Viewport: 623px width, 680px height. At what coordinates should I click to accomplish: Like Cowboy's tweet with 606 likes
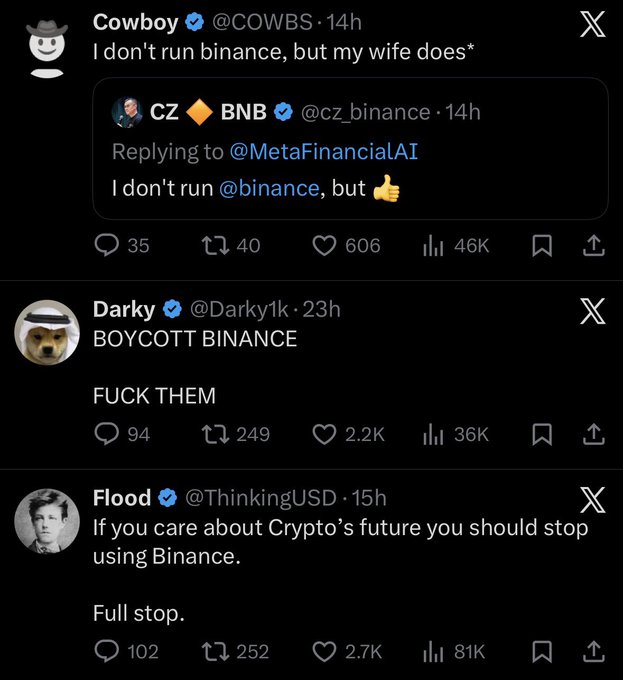(x=324, y=245)
